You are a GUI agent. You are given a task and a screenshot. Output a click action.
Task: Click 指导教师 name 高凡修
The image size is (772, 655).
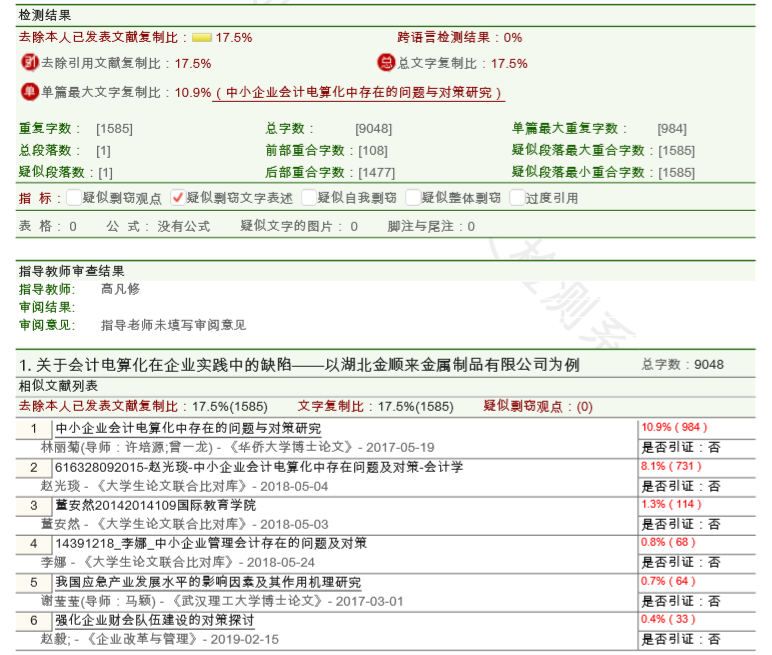(x=121, y=289)
